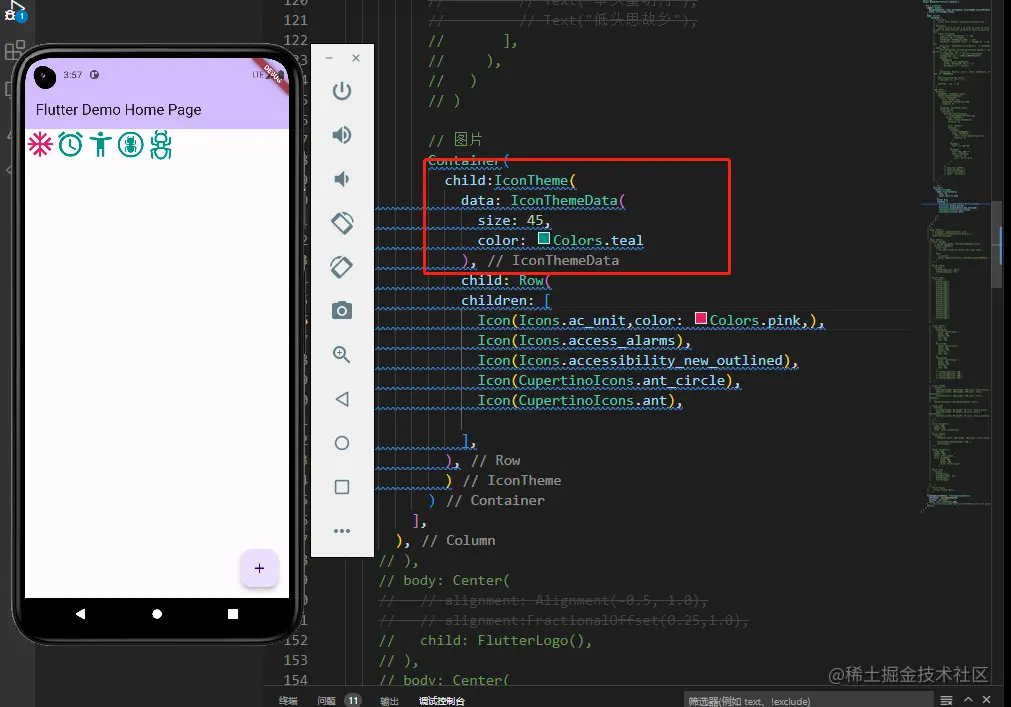1011x707 pixels.
Task: Click the debug console filter input field
Action: click(809, 701)
